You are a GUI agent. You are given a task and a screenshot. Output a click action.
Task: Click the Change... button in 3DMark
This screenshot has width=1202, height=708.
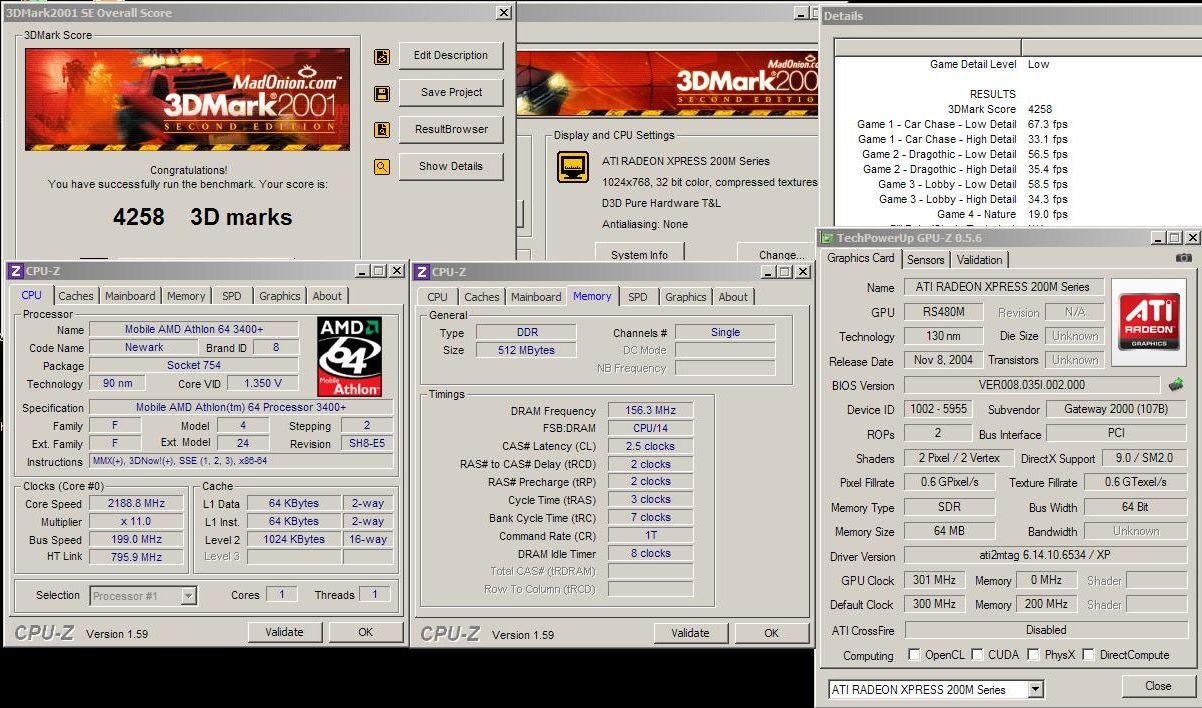tap(781, 253)
